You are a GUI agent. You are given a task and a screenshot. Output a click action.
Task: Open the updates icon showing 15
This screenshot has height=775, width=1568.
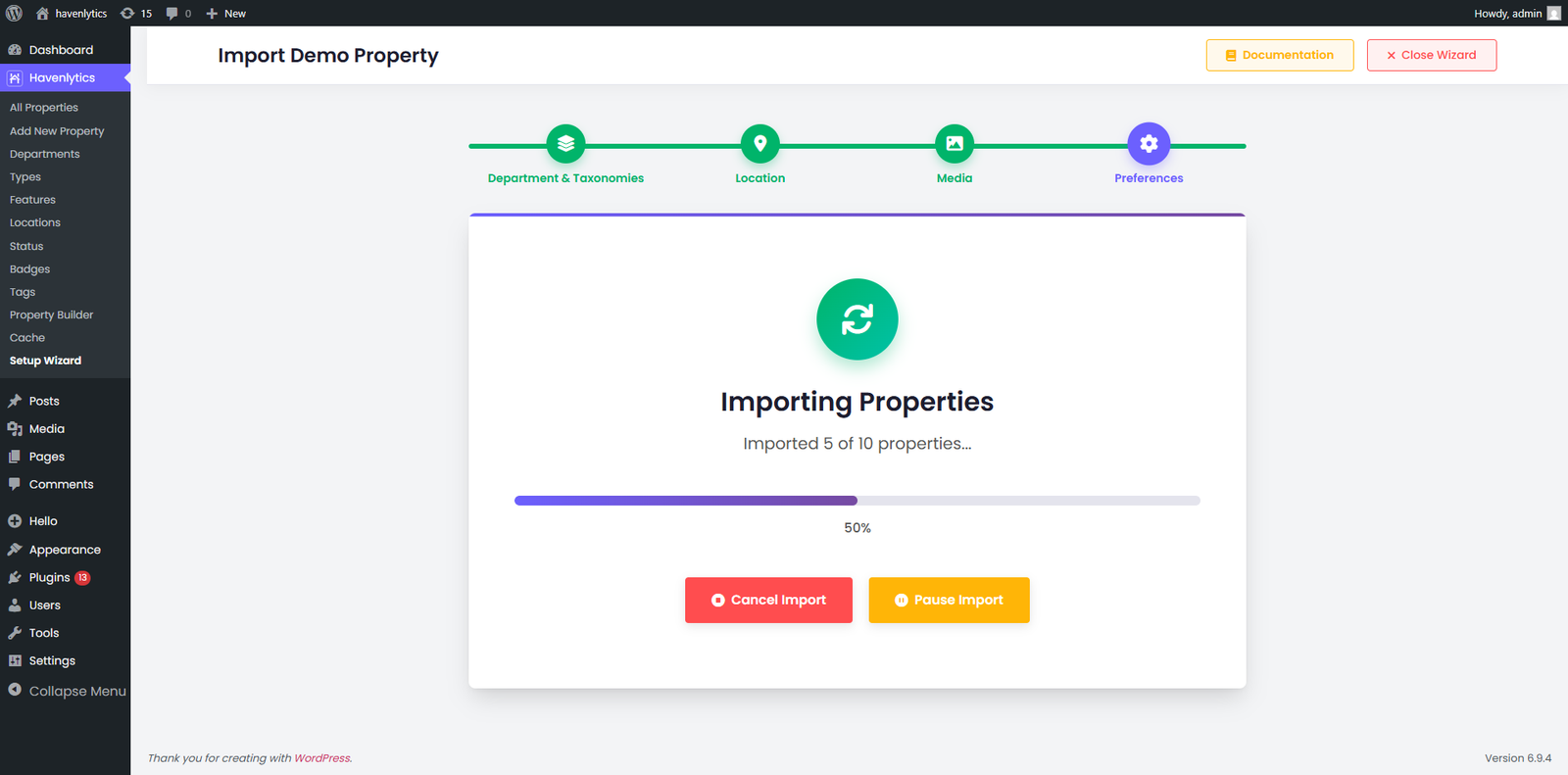136,14
